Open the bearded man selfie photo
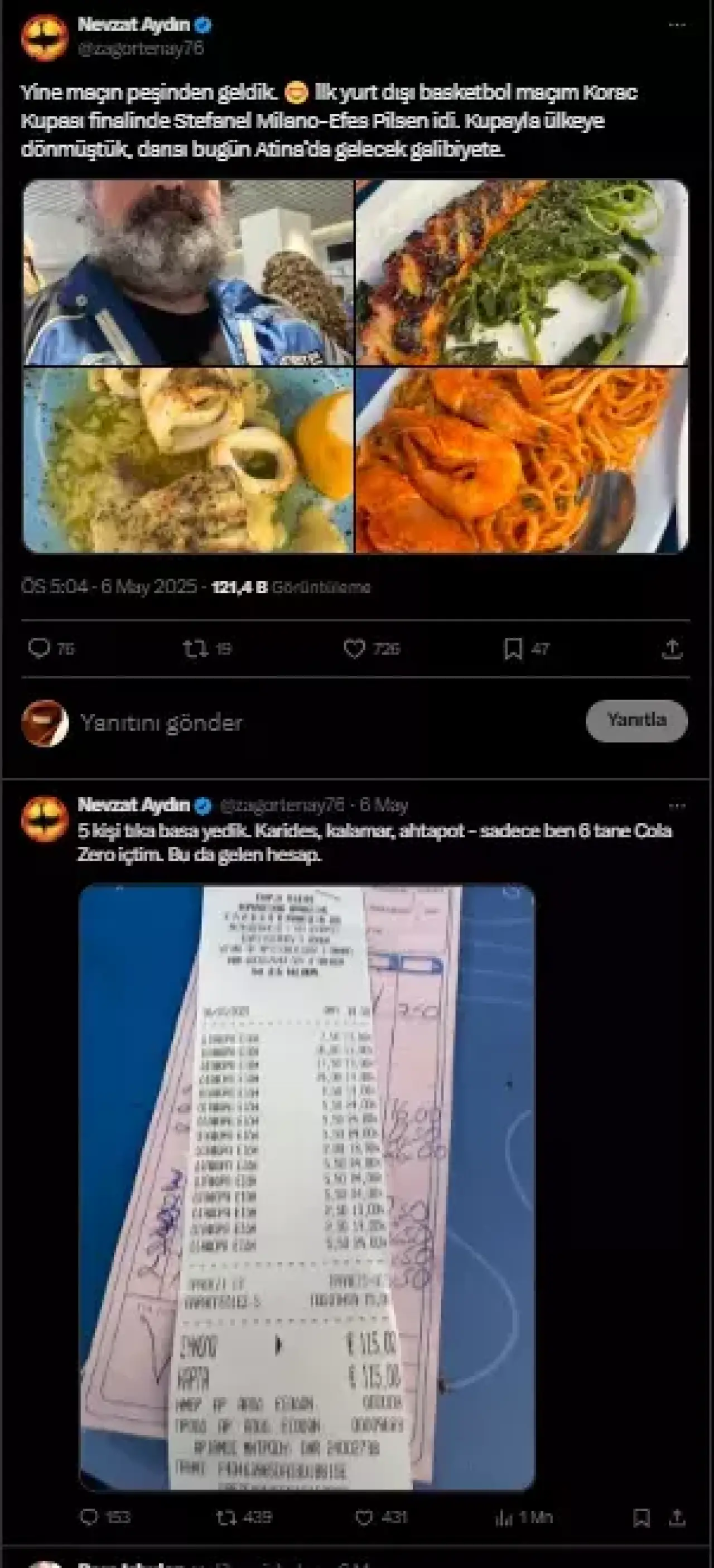 pyautogui.click(x=188, y=272)
